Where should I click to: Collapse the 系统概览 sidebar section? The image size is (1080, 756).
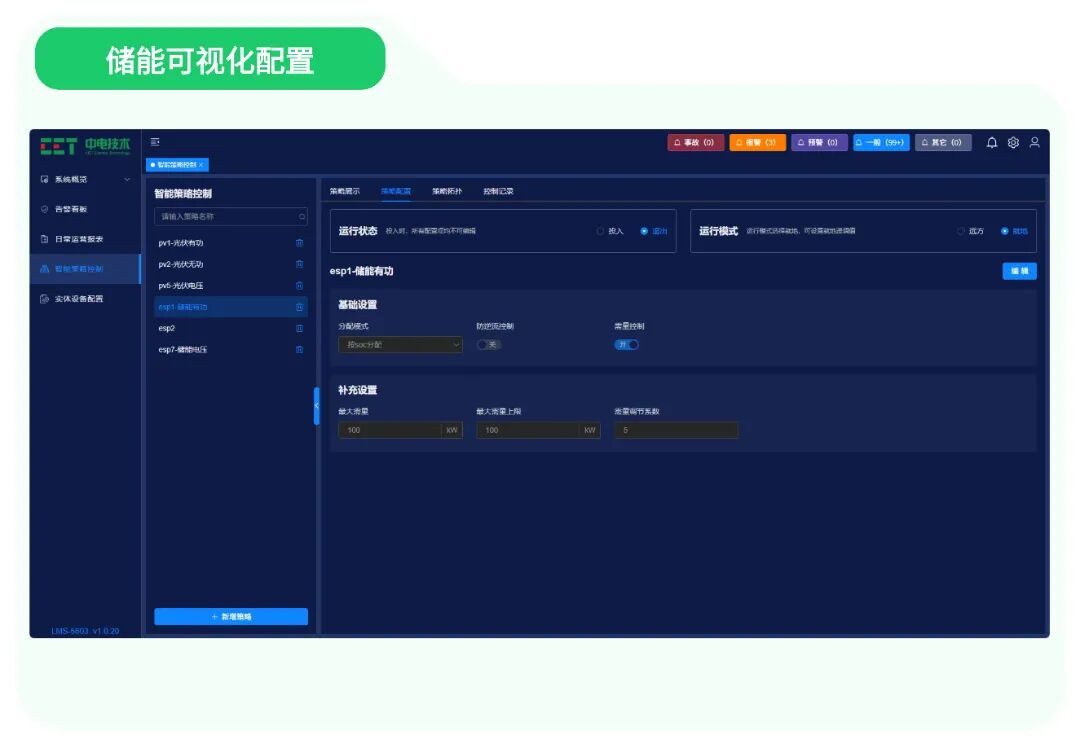coord(127,179)
